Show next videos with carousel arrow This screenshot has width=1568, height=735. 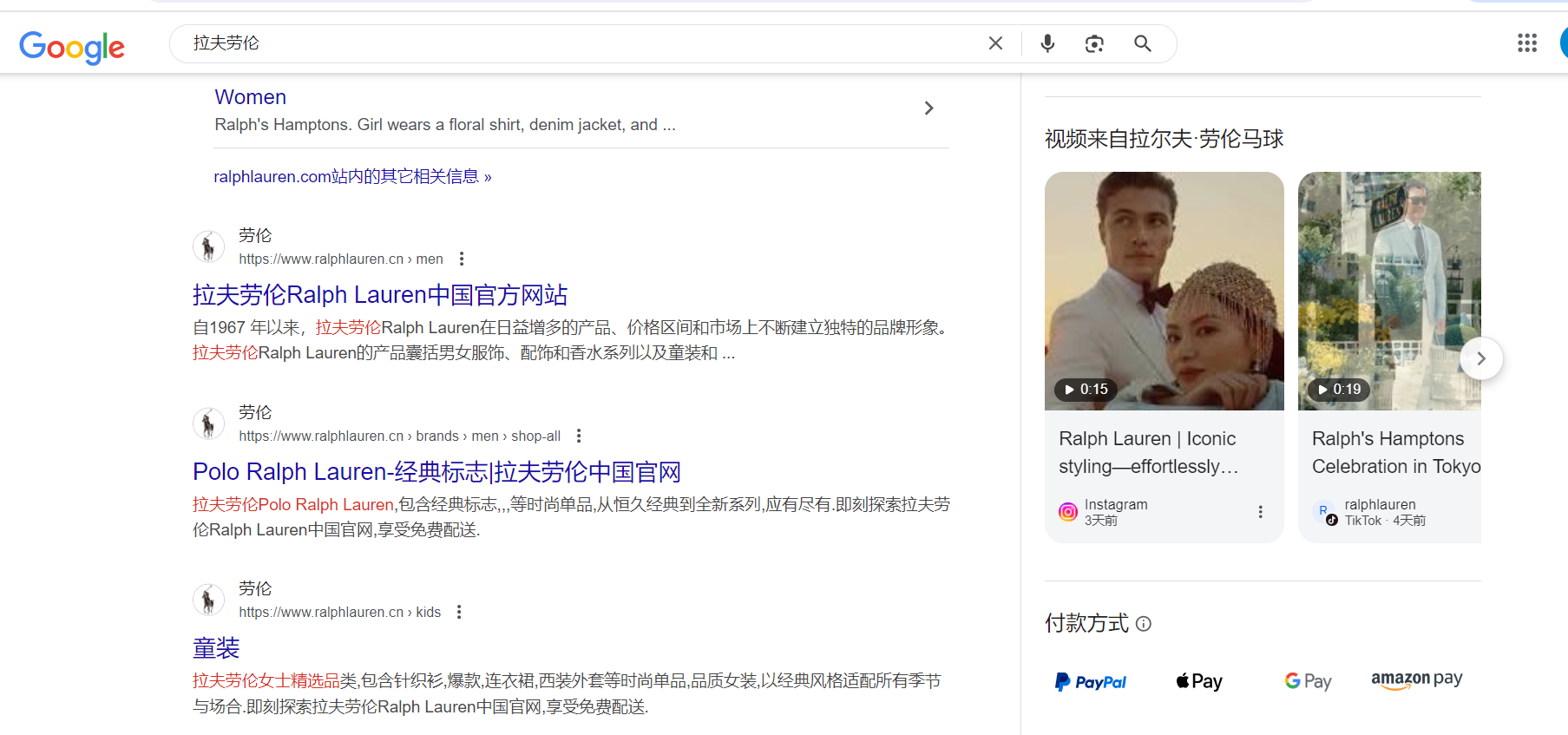pyautogui.click(x=1481, y=358)
